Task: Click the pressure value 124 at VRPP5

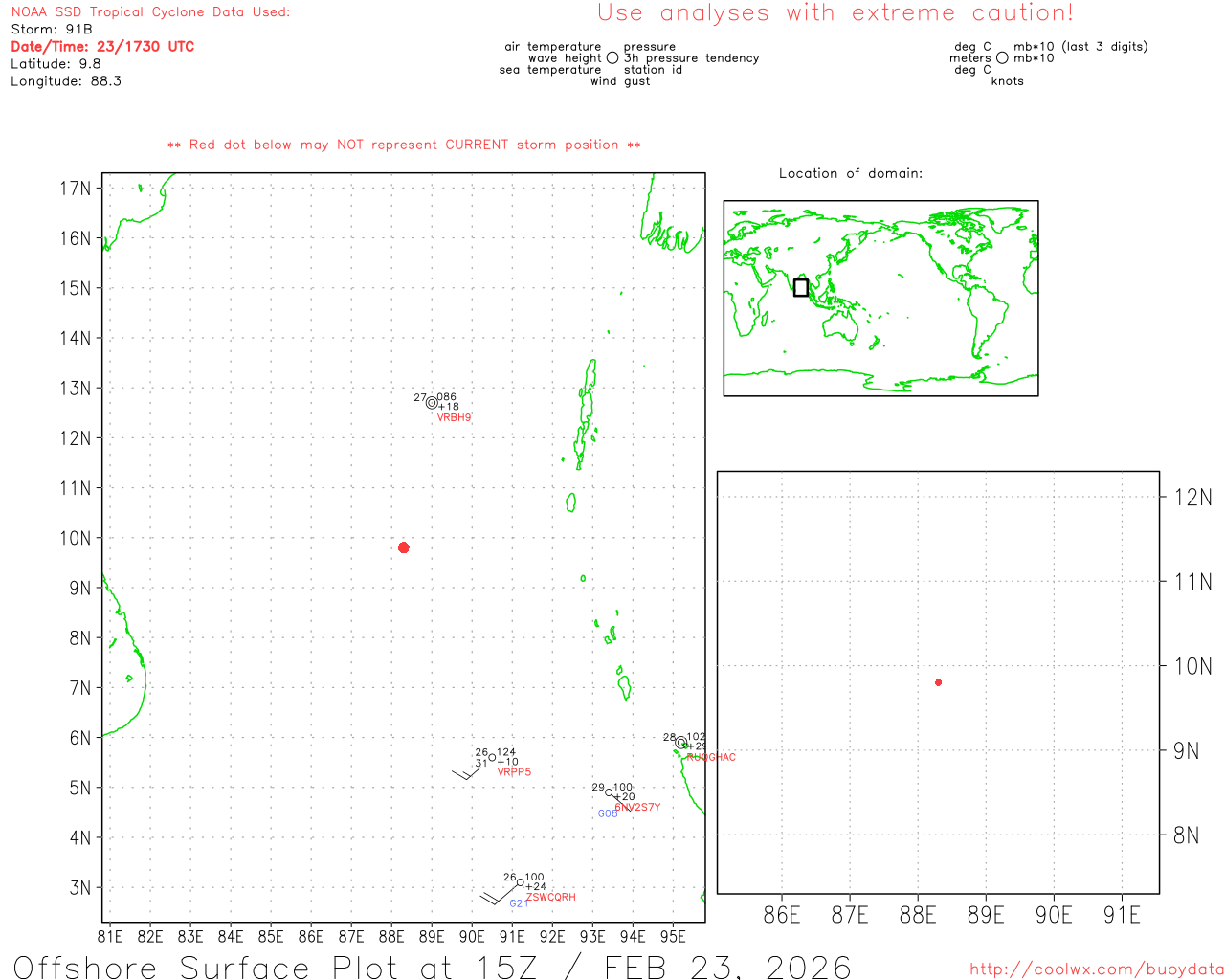Action: pyautogui.click(x=506, y=752)
